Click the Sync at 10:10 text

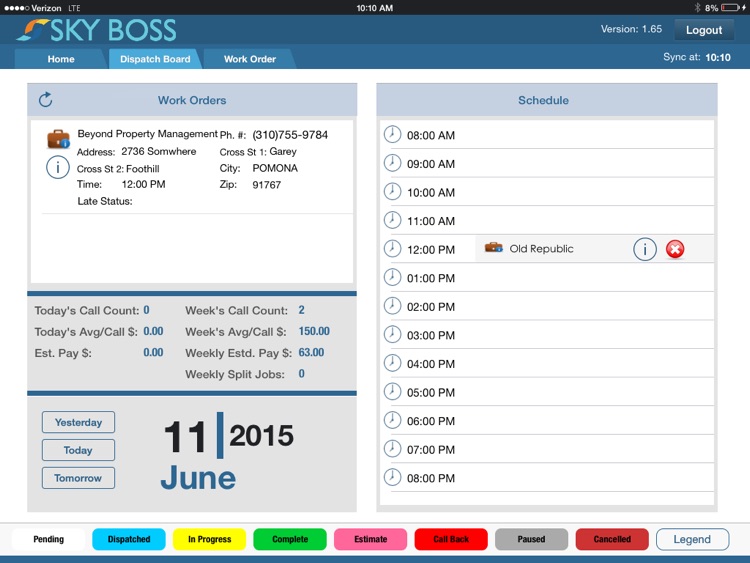[x=696, y=57]
